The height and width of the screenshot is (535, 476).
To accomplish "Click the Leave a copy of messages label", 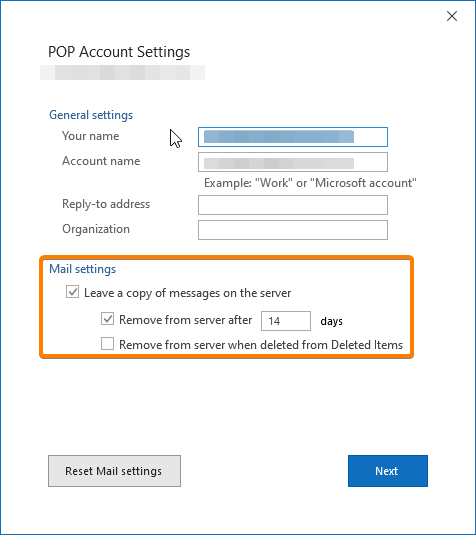I will 188,293.
